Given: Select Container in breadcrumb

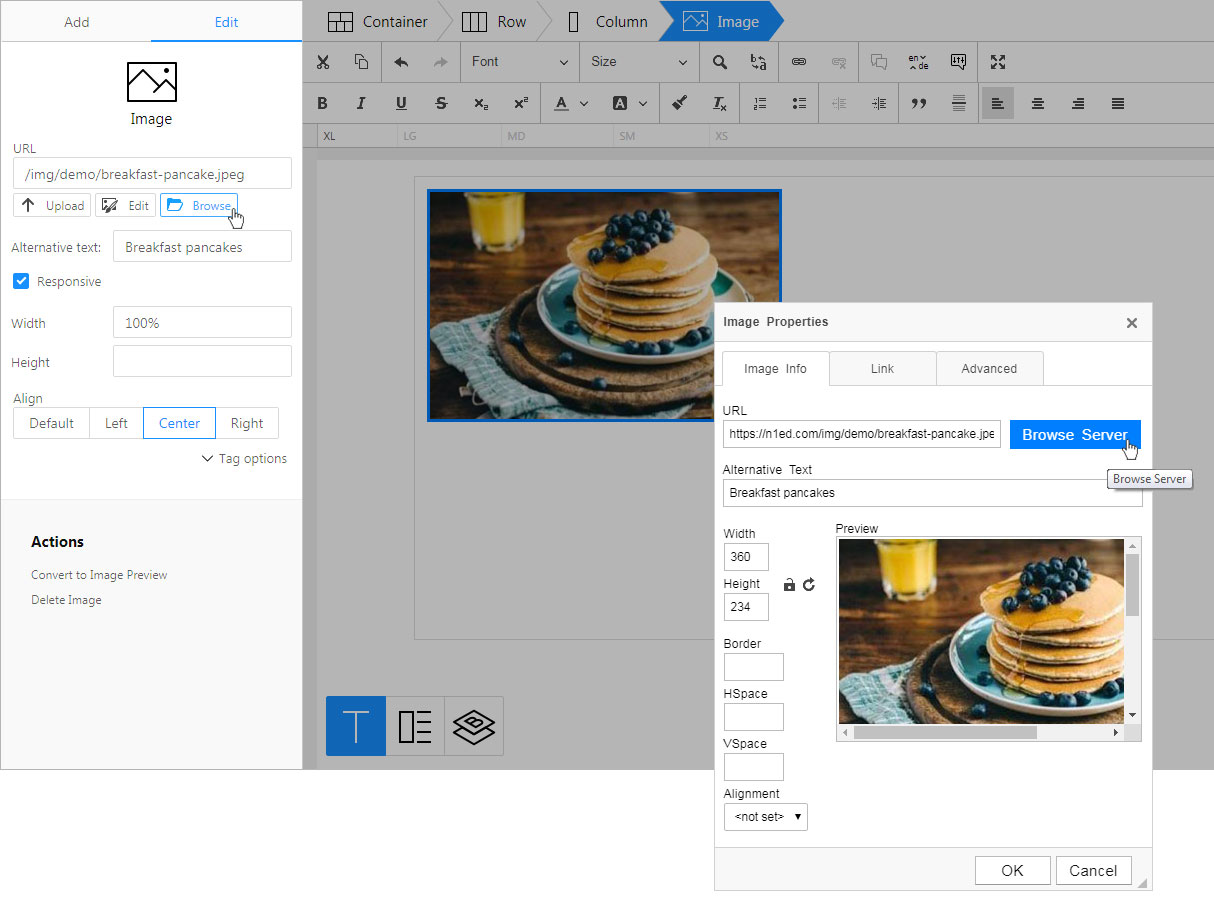Looking at the screenshot, I should (x=378, y=22).
